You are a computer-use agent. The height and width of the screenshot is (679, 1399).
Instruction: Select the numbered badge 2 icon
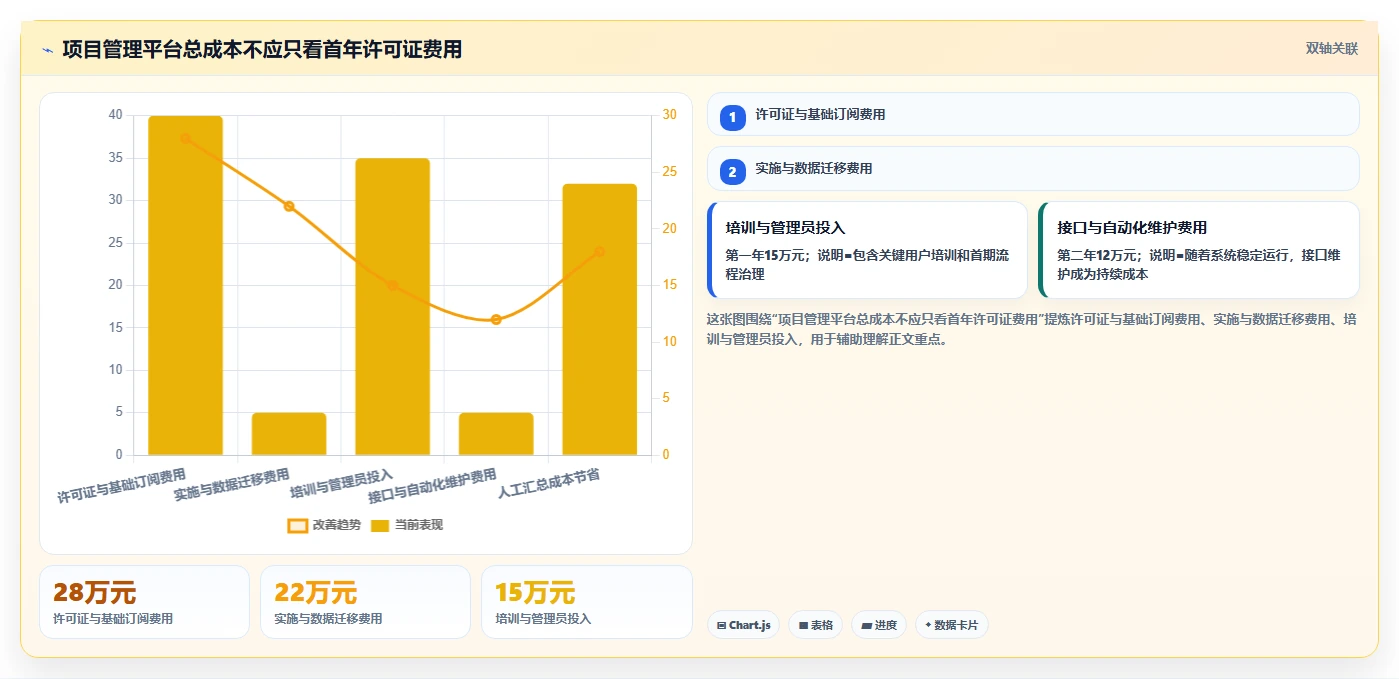(732, 172)
